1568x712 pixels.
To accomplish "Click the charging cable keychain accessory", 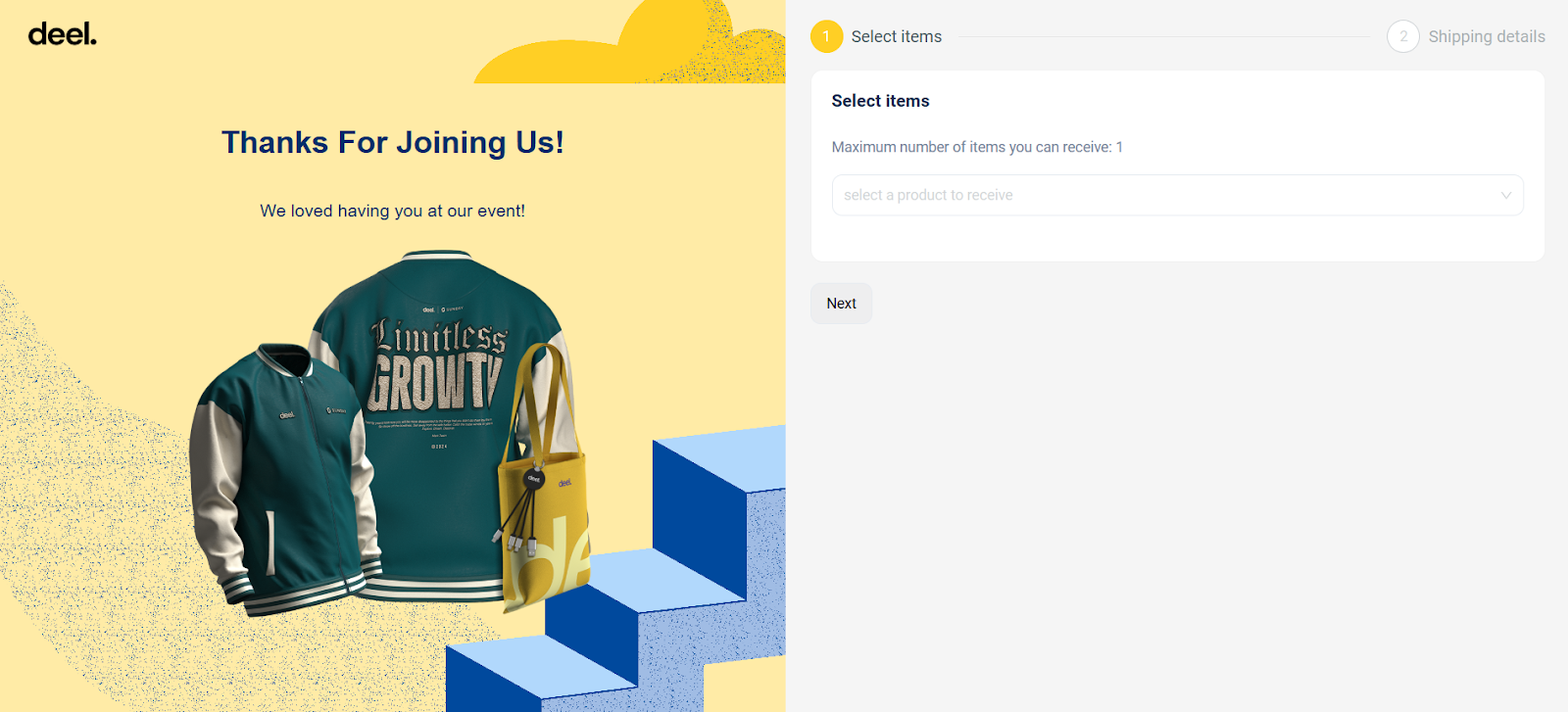I will click(x=519, y=509).
